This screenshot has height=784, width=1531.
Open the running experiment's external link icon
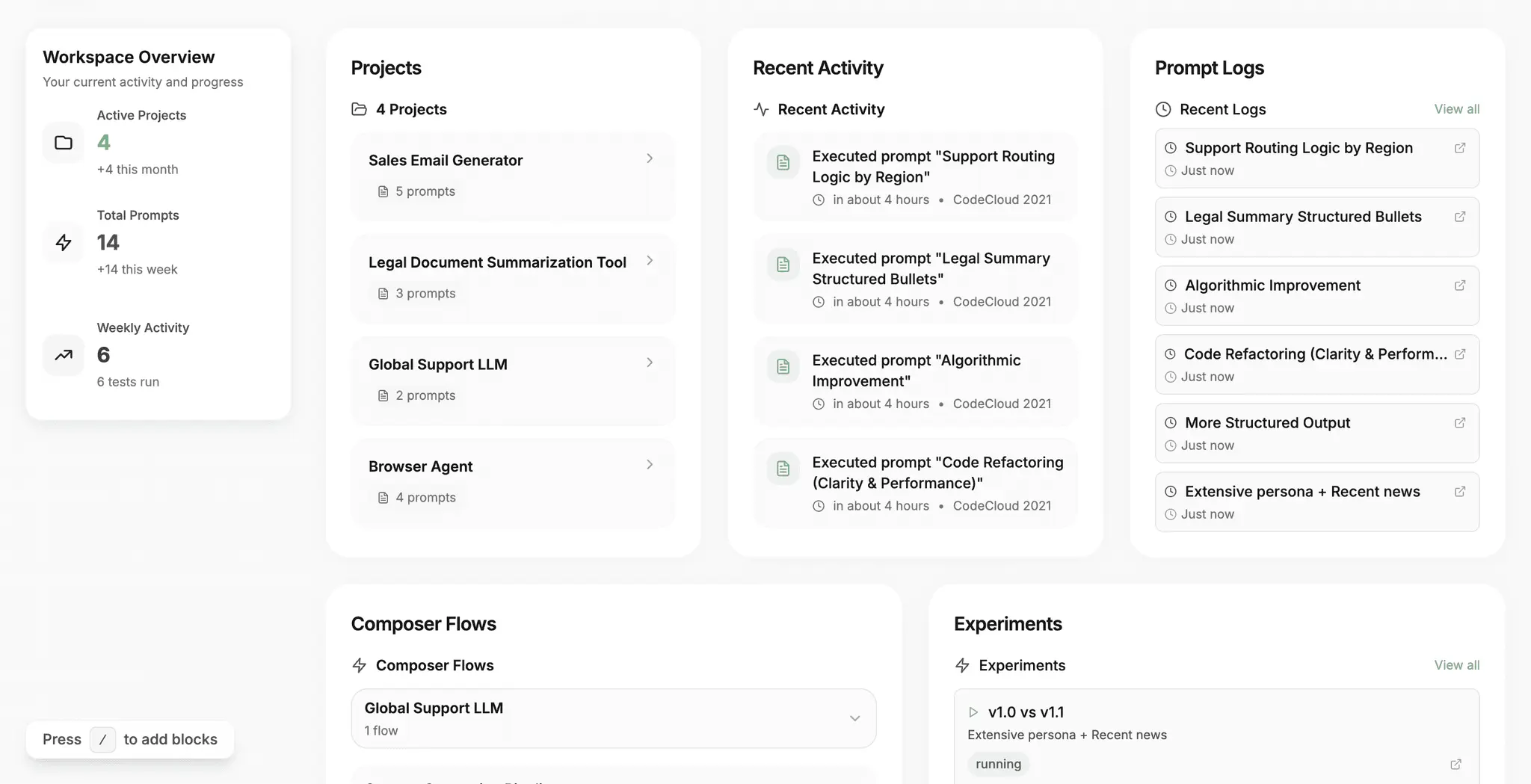(x=1455, y=764)
